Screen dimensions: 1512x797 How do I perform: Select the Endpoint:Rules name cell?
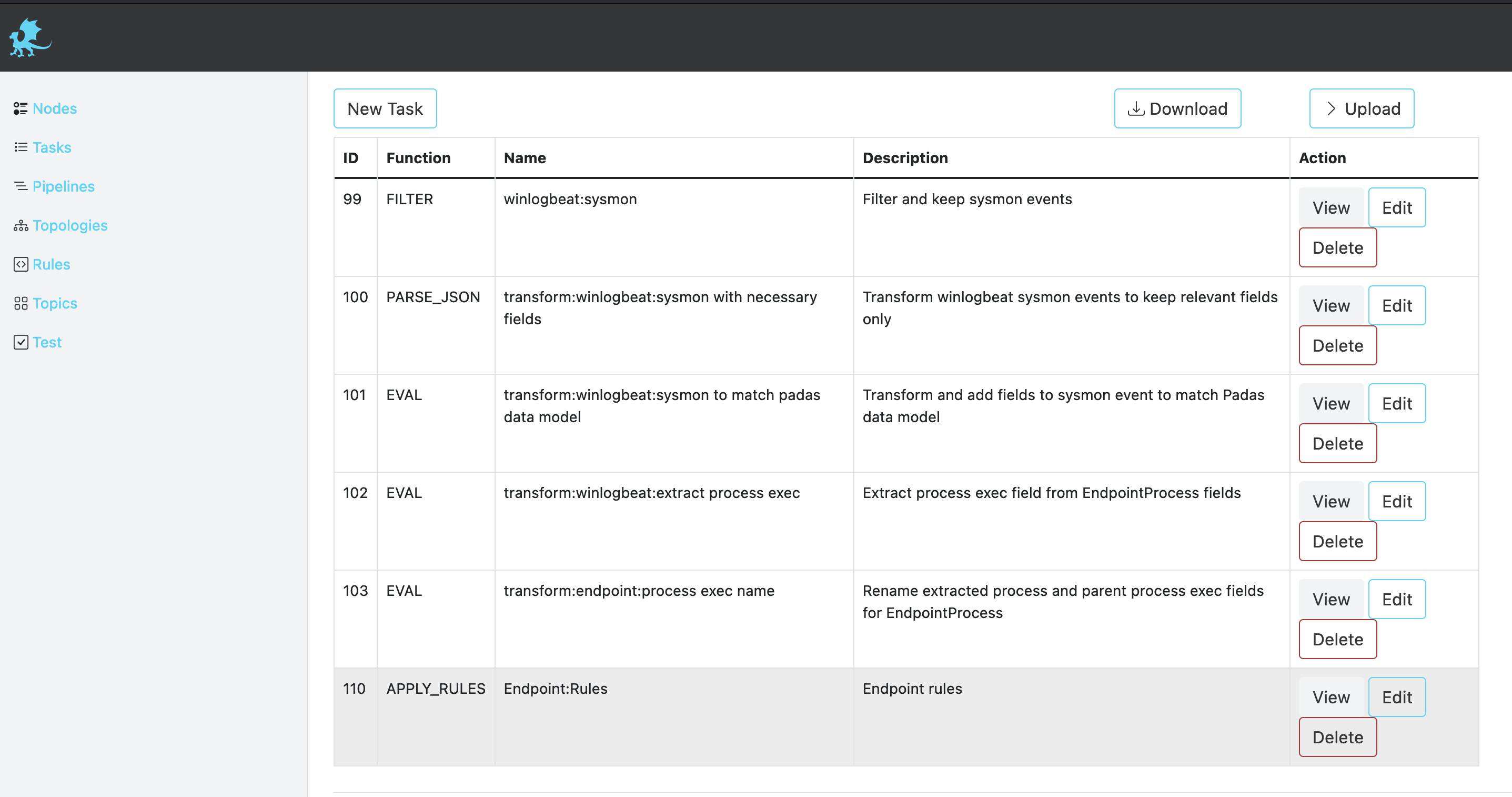[x=555, y=689]
